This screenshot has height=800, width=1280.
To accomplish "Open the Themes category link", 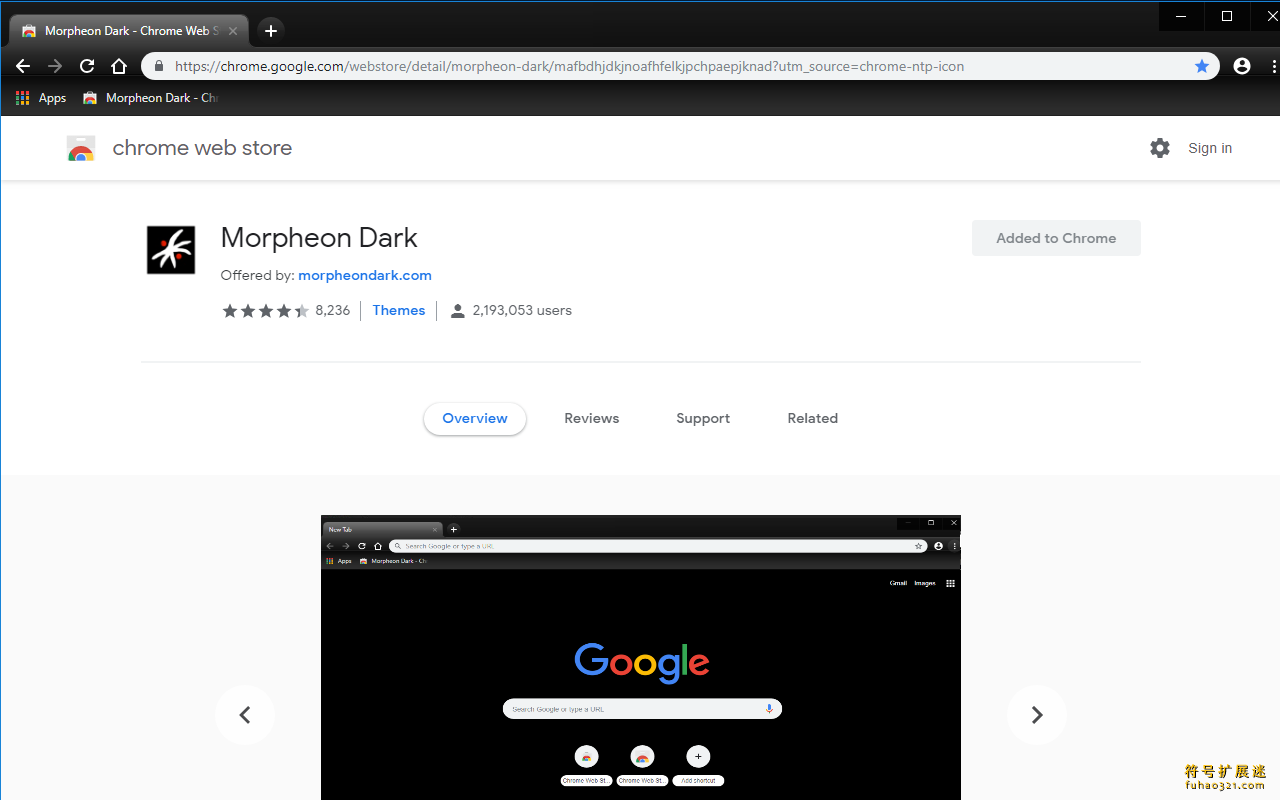I will coord(399,311).
